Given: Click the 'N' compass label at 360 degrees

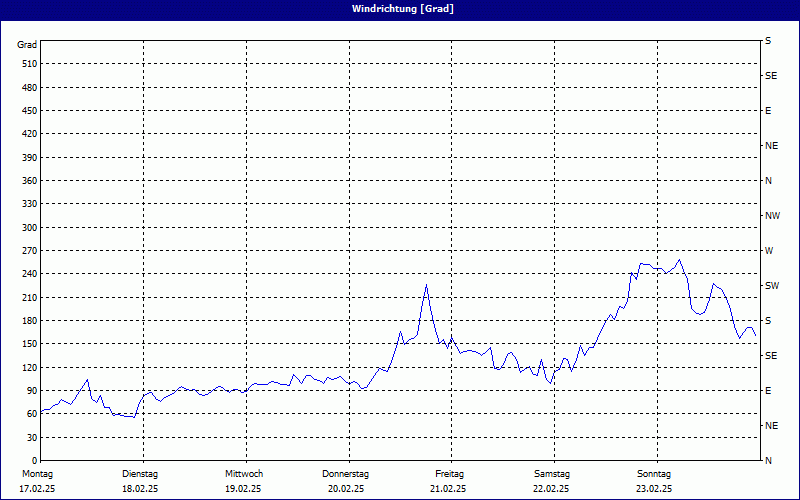Looking at the screenshot, I should pyautogui.click(x=769, y=181).
